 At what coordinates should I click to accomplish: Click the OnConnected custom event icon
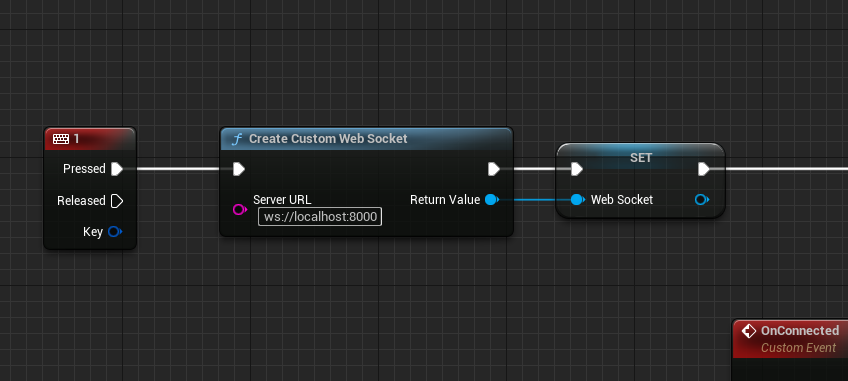click(x=748, y=331)
